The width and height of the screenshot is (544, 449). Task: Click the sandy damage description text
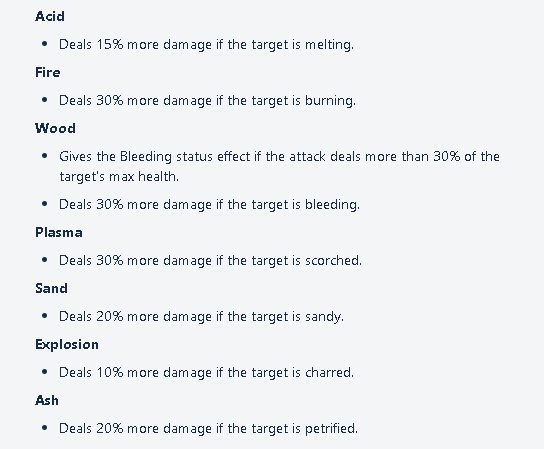point(202,316)
